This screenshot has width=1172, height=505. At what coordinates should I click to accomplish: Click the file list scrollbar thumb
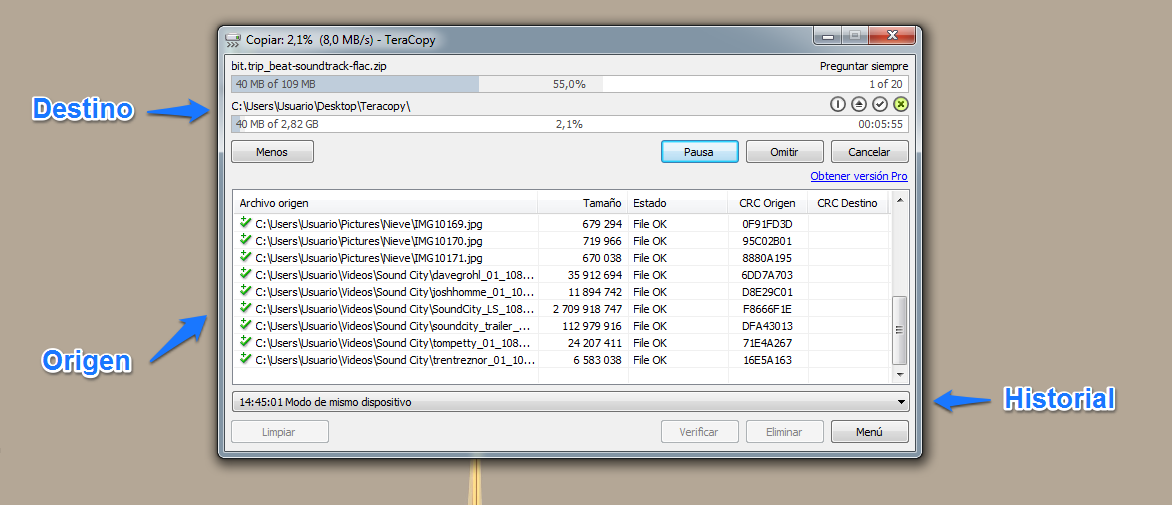(900, 329)
